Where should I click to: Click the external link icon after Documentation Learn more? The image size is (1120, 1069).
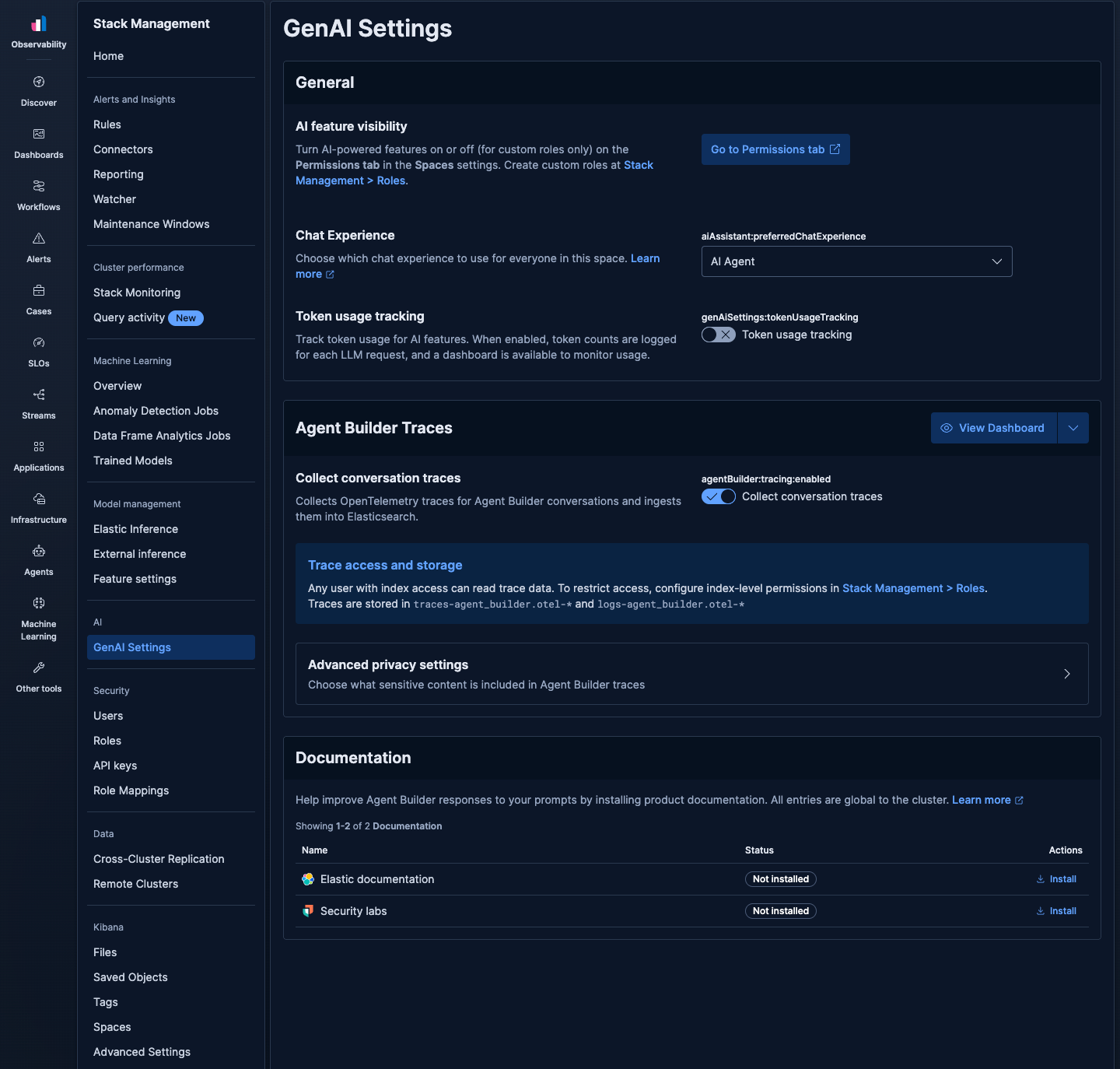pyautogui.click(x=1019, y=801)
